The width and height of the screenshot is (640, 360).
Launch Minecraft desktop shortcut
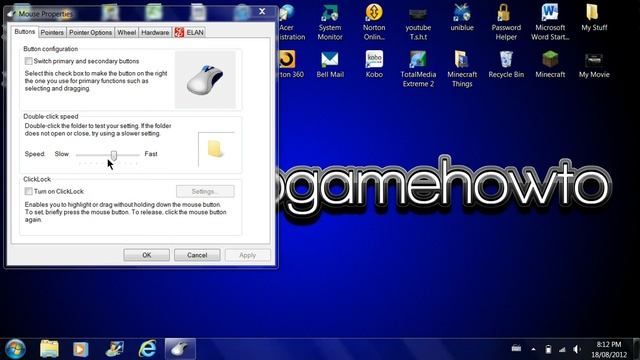[x=550, y=64]
